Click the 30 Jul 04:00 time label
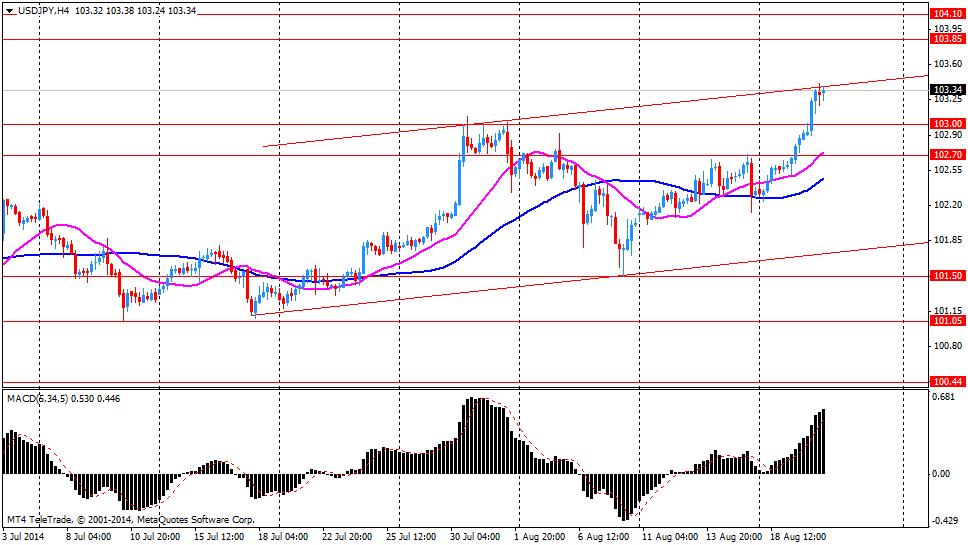968x545 pixels. coord(476,537)
